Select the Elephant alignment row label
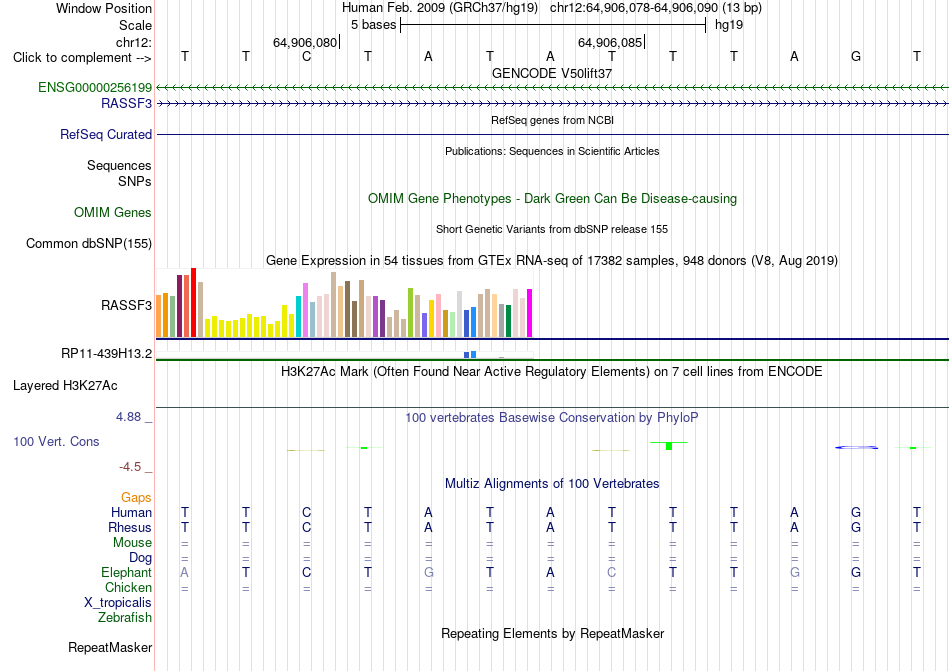This screenshot has height=671, width=950. point(127,572)
